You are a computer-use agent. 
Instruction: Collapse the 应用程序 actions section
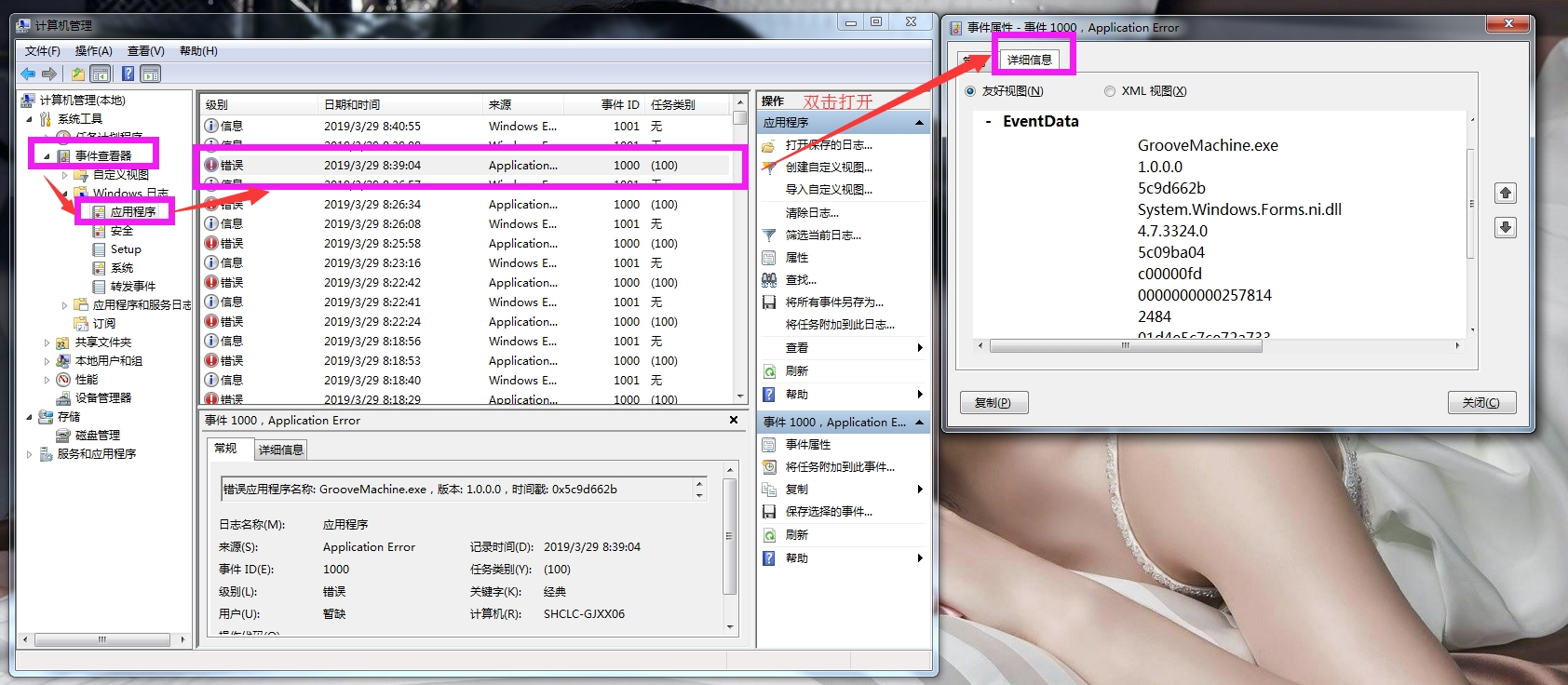(x=919, y=123)
